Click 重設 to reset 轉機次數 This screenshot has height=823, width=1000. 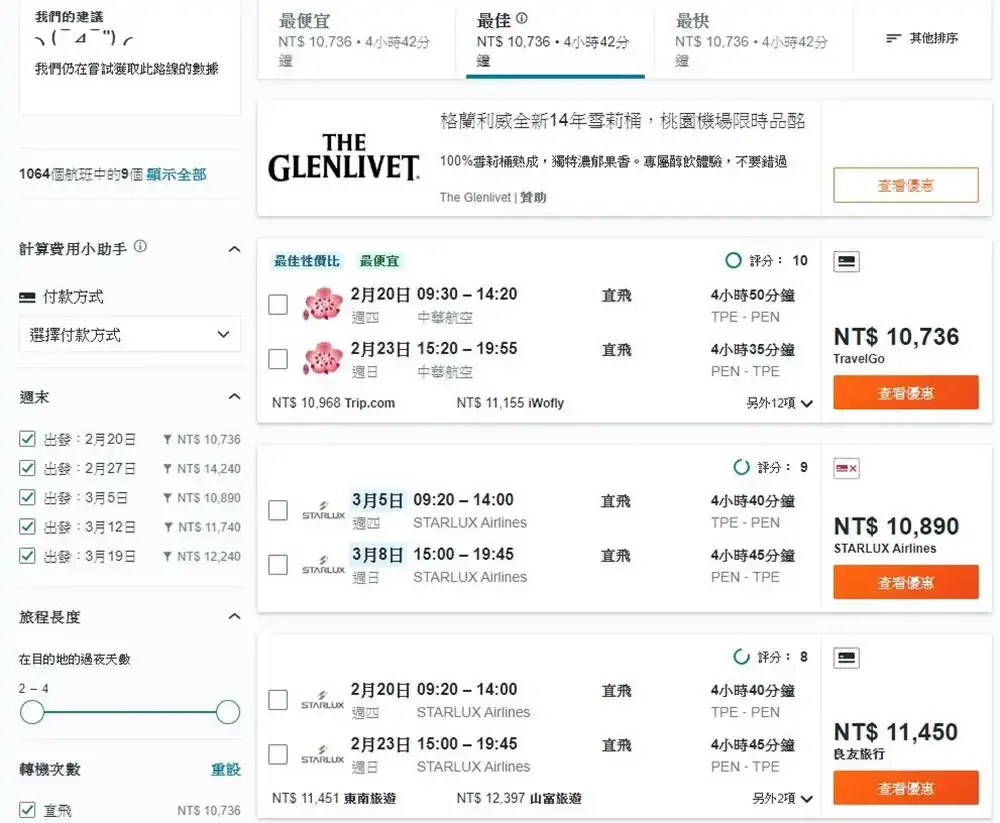tap(226, 769)
